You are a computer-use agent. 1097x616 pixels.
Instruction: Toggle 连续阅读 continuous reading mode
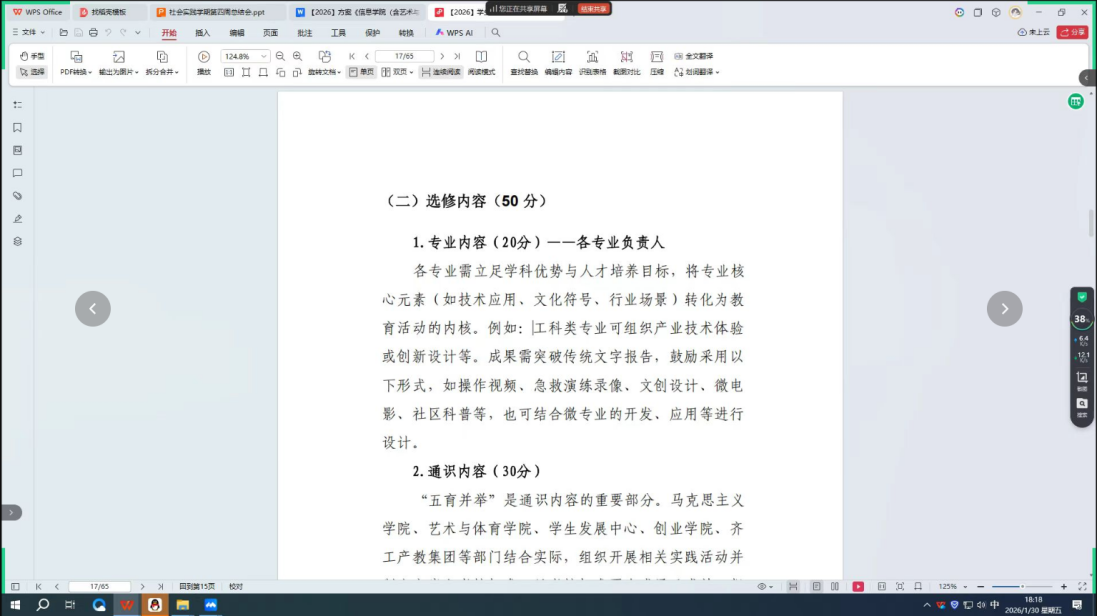click(441, 72)
